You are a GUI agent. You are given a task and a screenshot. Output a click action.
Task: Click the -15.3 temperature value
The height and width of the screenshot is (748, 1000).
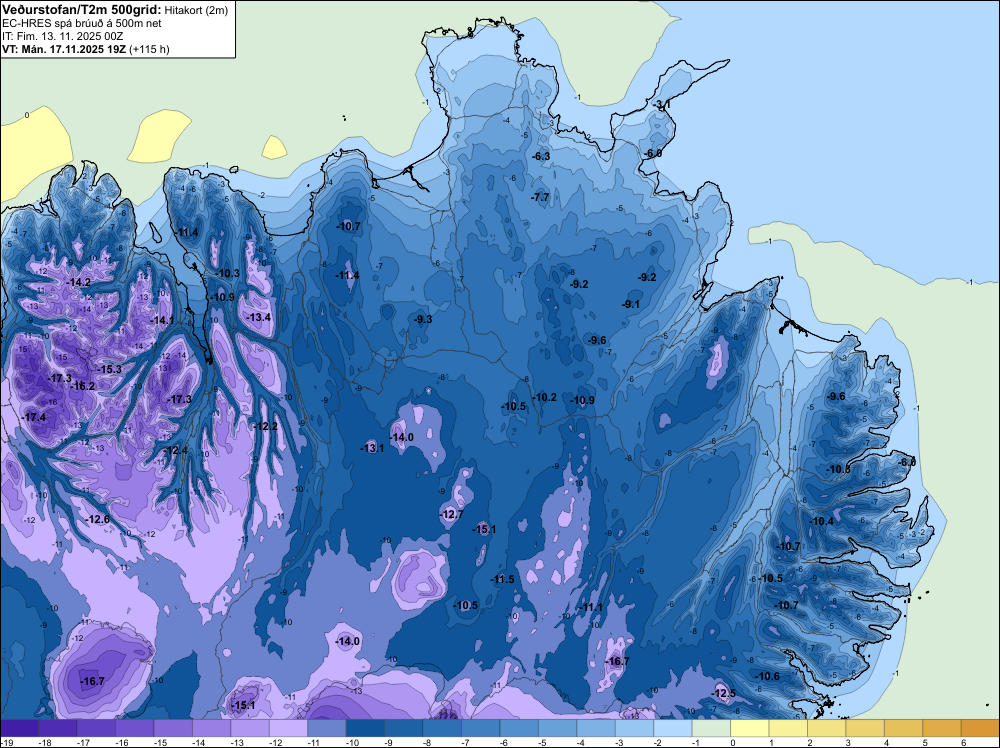point(110,369)
